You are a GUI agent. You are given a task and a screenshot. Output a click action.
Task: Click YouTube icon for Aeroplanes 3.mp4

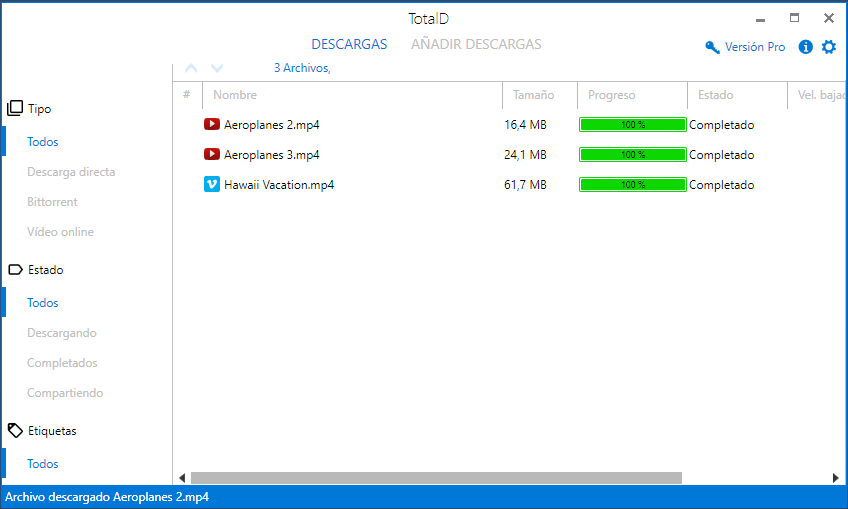tap(211, 154)
